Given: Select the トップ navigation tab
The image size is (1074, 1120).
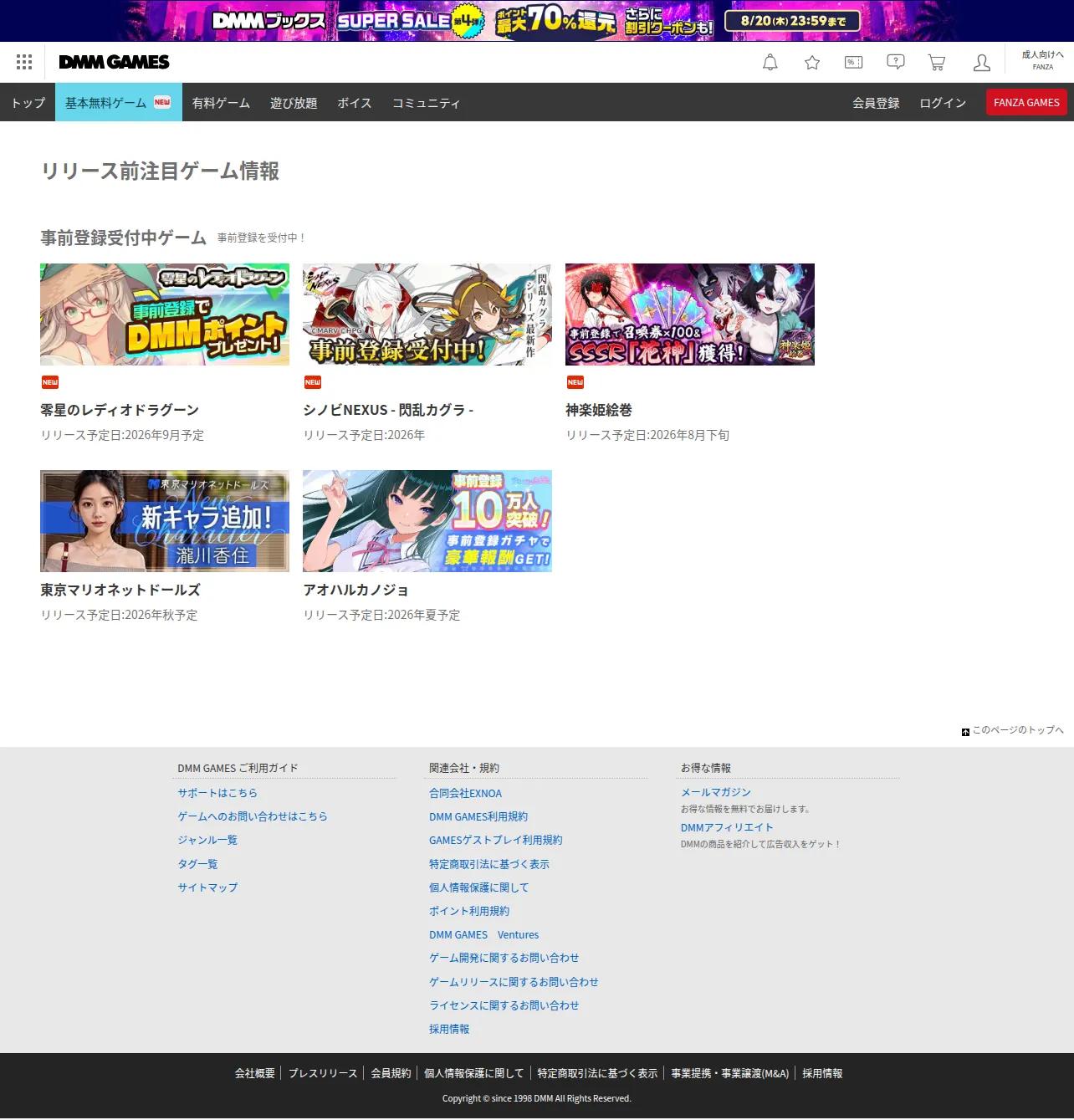Looking at the screenshot, I should pos(28,103).
